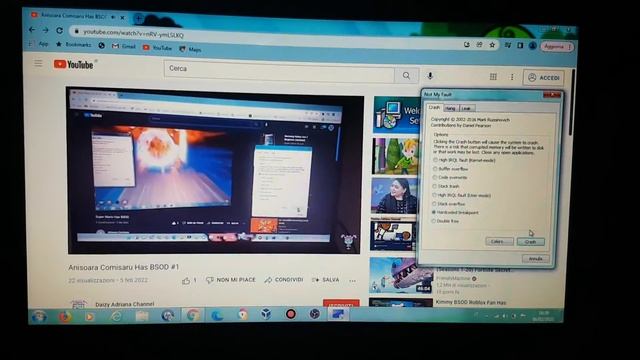Open YouTube apps grid
The image size is (640, 360).
(x=493, y=76)
